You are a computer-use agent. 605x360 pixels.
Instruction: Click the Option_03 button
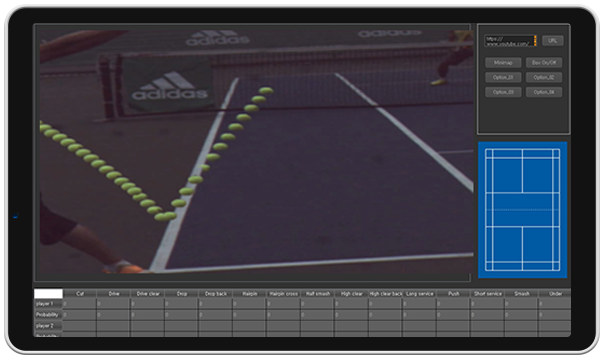pos(503,92)
